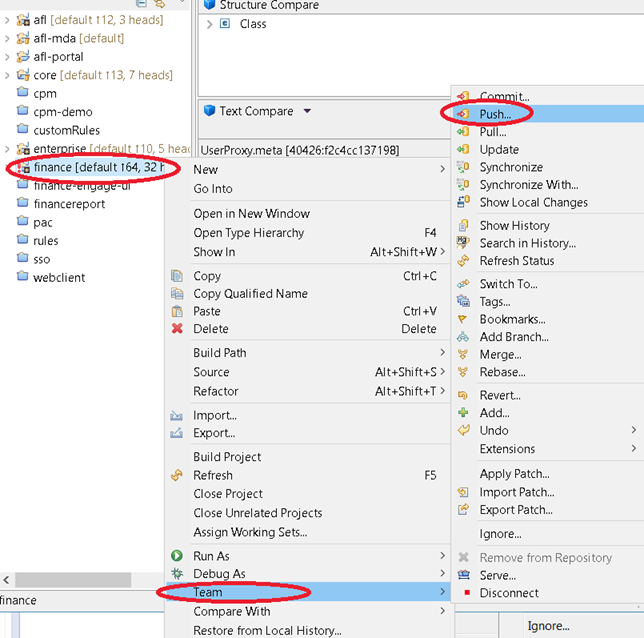Click the Add Branch icon
Viewport: 644px width, 638px height.
463,337
